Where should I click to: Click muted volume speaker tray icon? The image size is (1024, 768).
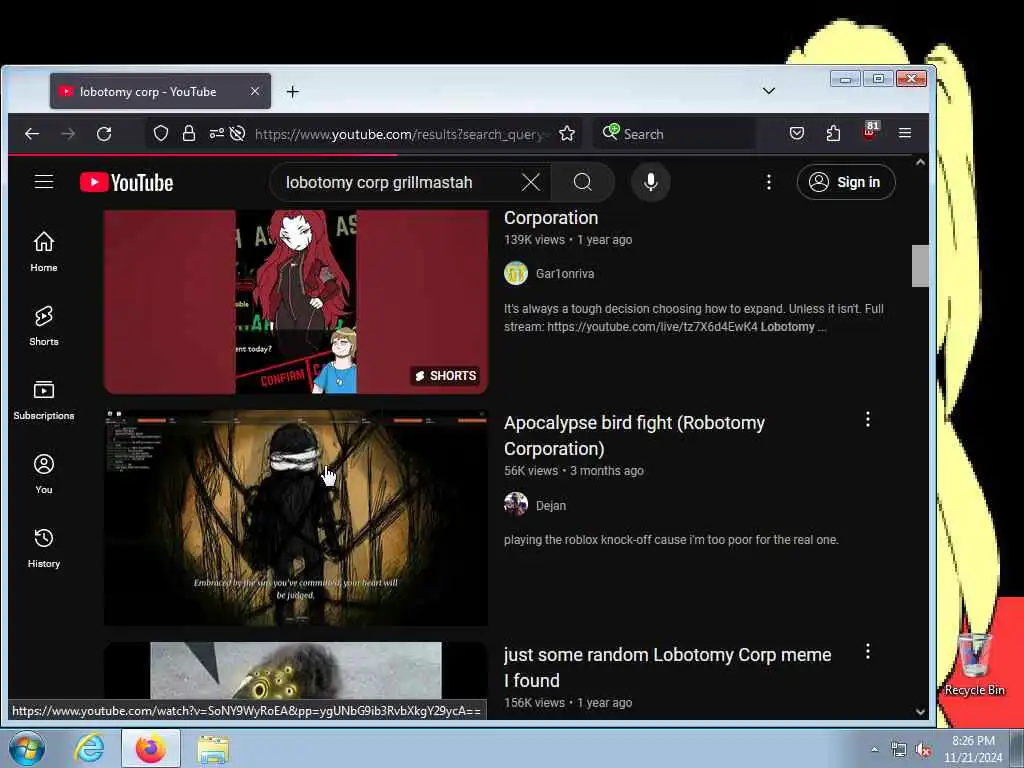(x=923, y=750)
